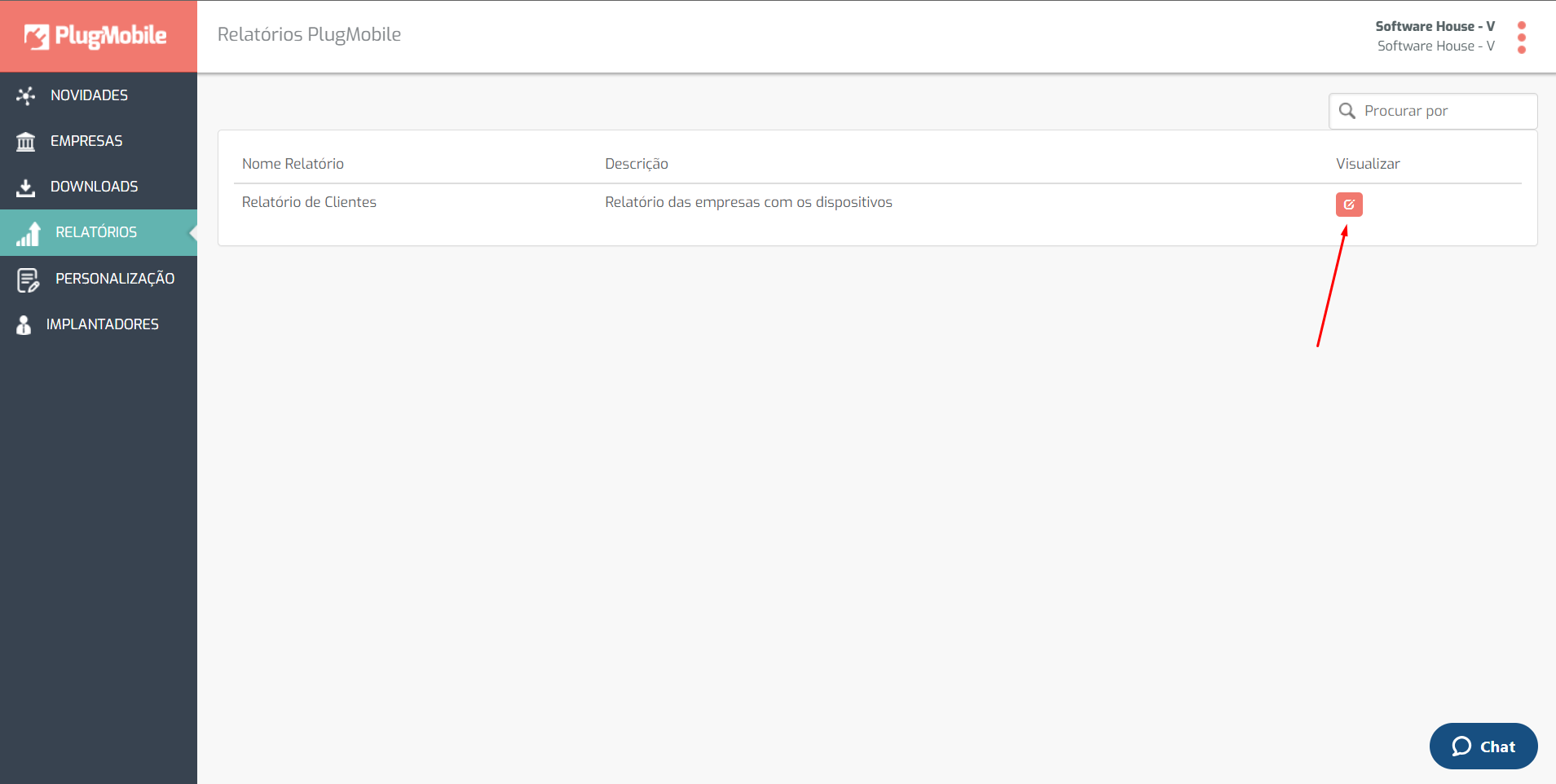Open the three-dot user menu

(1522, 37)
